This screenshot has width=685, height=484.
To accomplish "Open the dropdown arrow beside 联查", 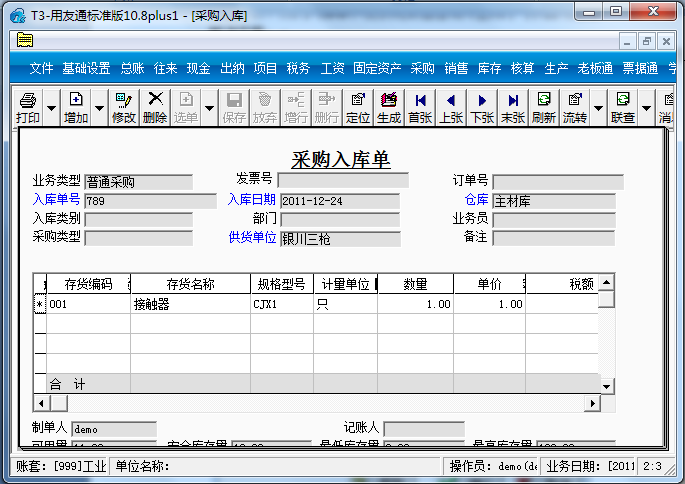I will (647, 108).
